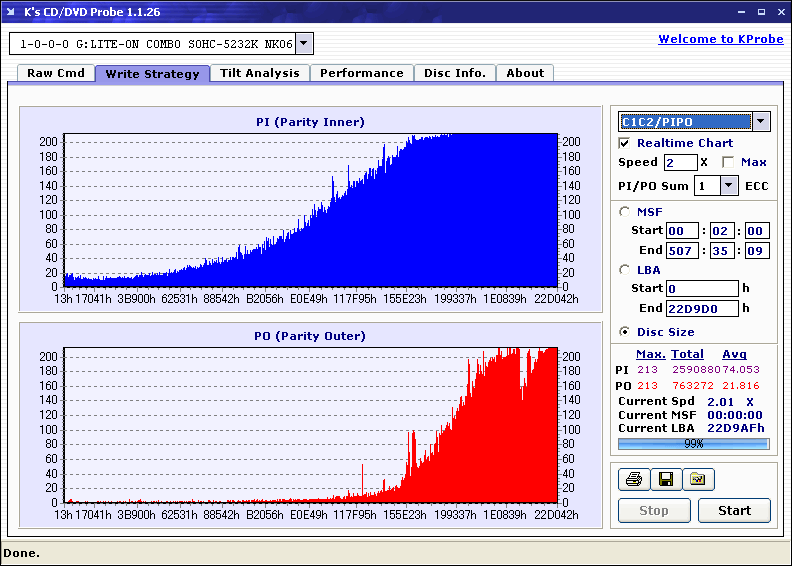Screen dimensions: 792x566
Task: Select the LBA radio button
Action: [624, 270]
